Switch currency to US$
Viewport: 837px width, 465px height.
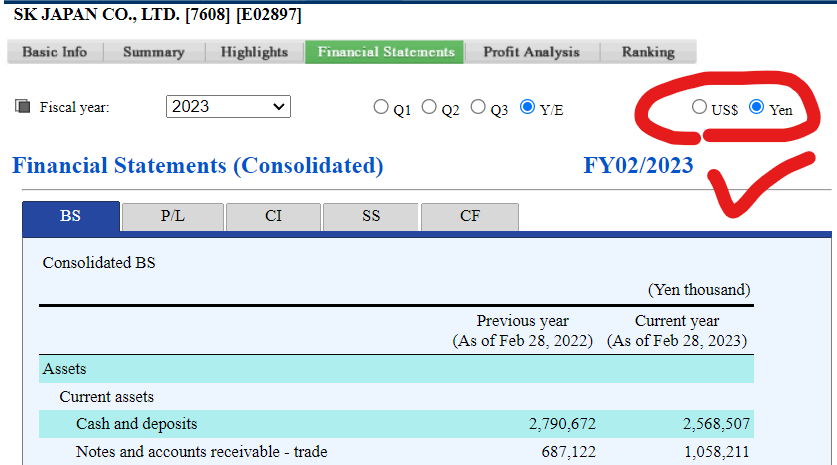coord(699,107)
